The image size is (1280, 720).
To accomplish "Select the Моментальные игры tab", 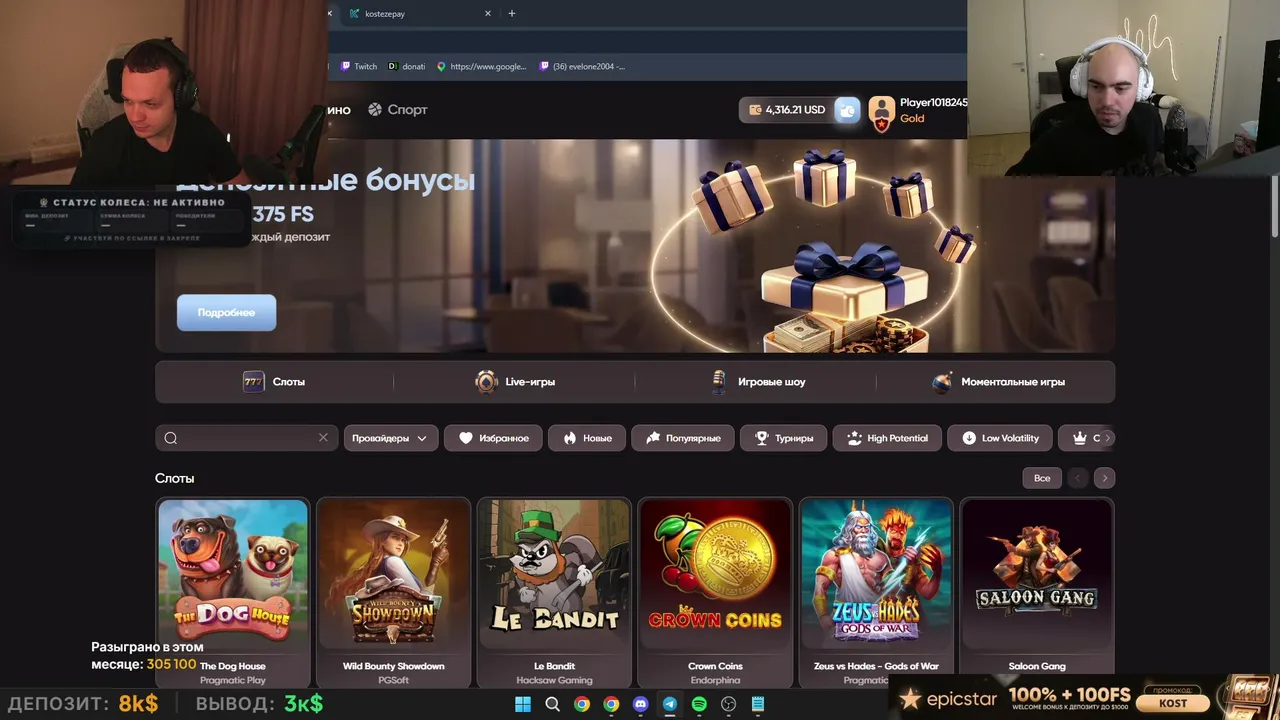I will pyautogui.click(x=997, y=382).
